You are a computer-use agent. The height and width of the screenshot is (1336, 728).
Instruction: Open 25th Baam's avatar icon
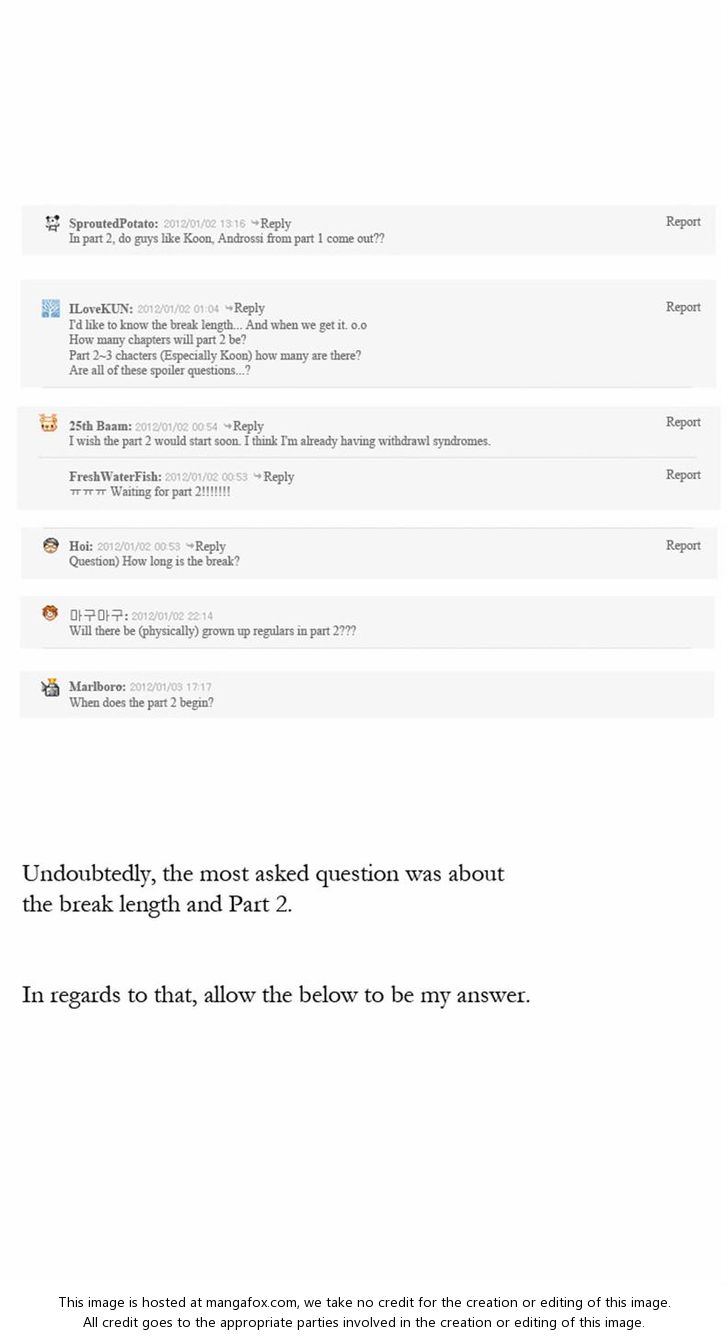[x=49, y=423]
